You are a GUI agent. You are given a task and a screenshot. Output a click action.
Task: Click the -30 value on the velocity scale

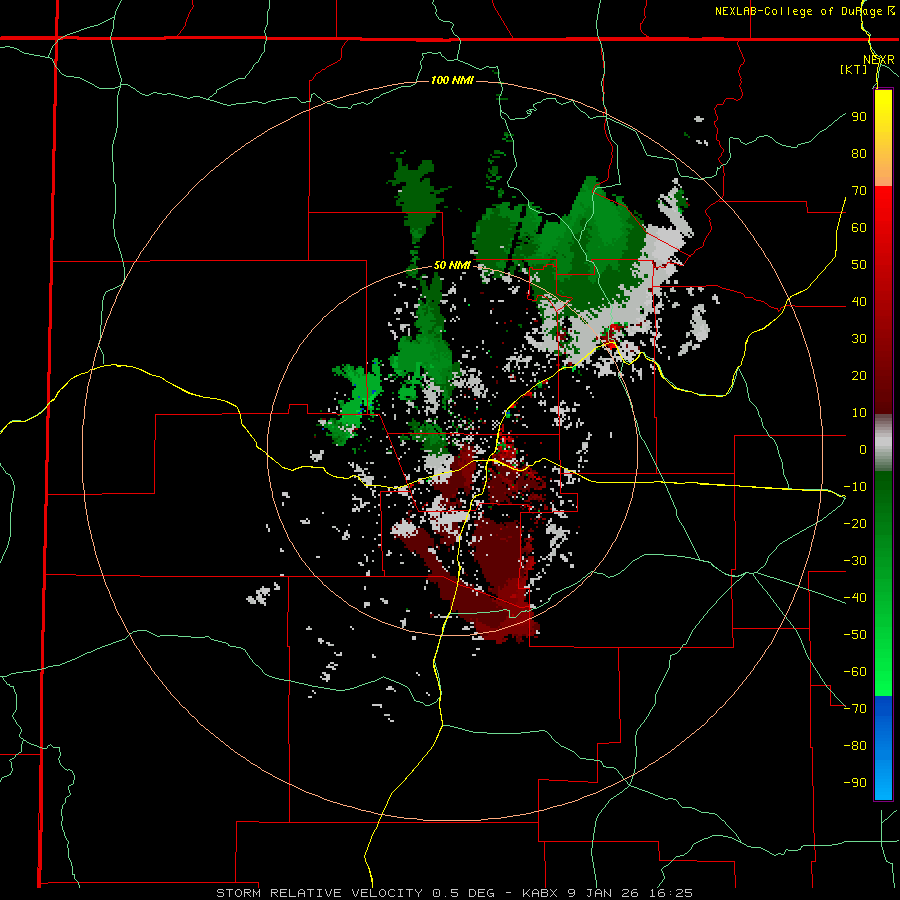click(855, 561)
